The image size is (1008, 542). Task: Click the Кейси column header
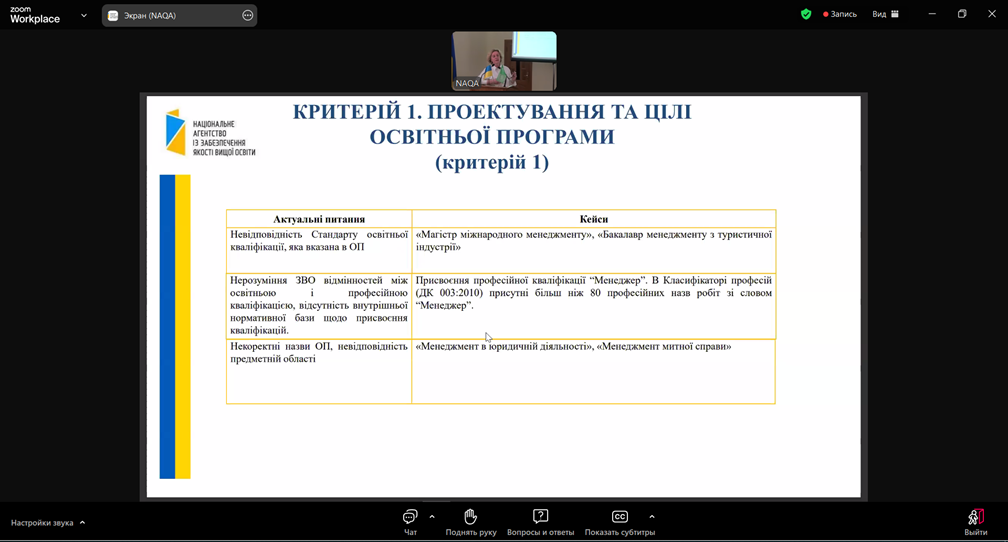pos(593,219)
